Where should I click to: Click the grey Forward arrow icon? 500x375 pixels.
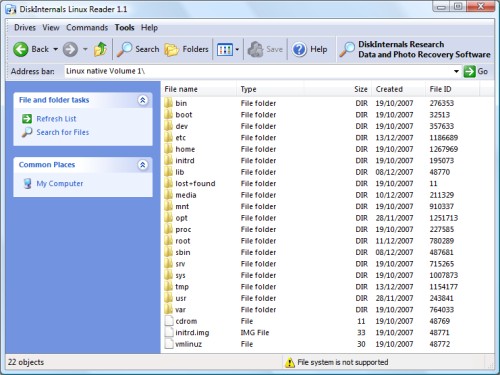click(x=70, y=49)
